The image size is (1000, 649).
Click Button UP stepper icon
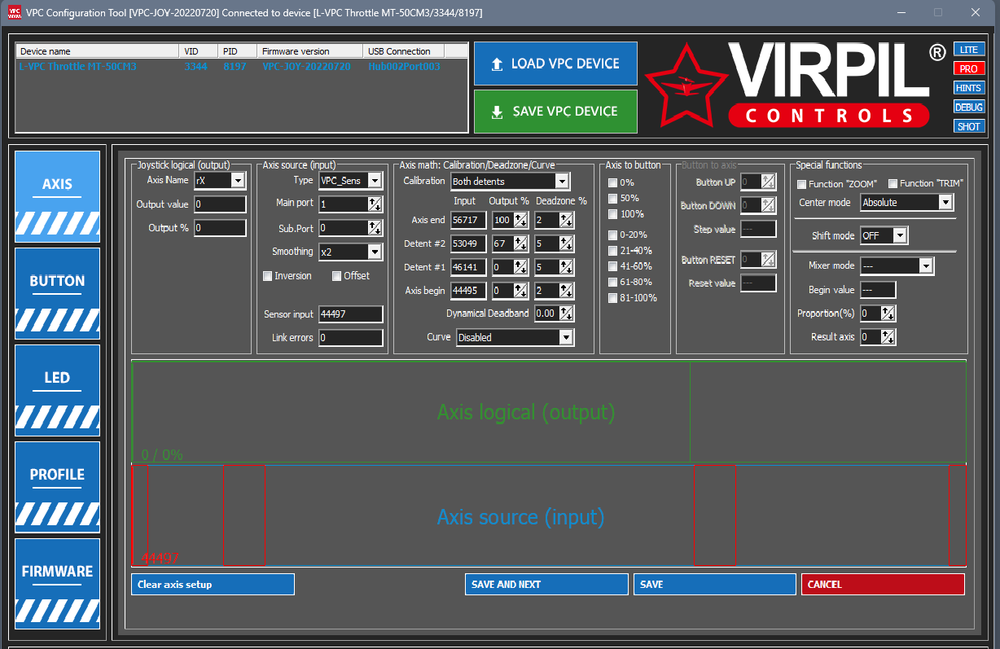768,182
